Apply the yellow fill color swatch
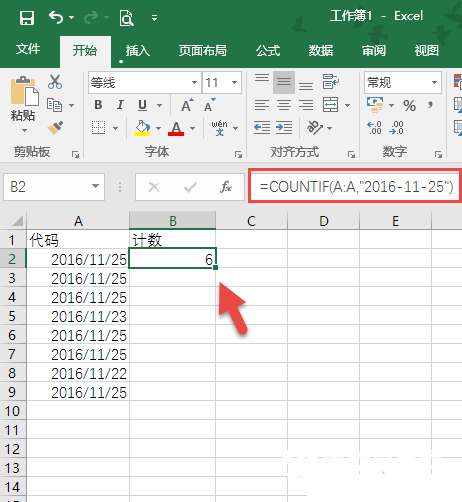This screenshot has height=502, width=462. pyautogui.click(x=142, y=128)
